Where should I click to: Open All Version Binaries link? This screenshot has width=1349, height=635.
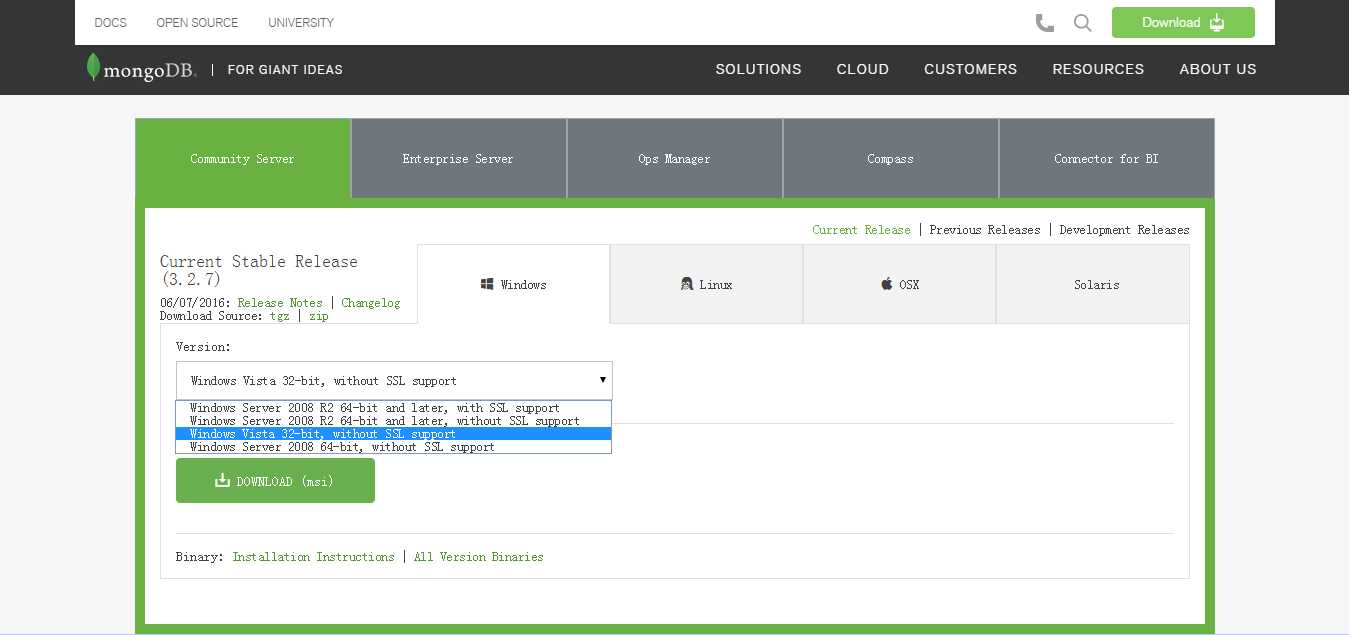pyautogui.click(x=479, y=557)
